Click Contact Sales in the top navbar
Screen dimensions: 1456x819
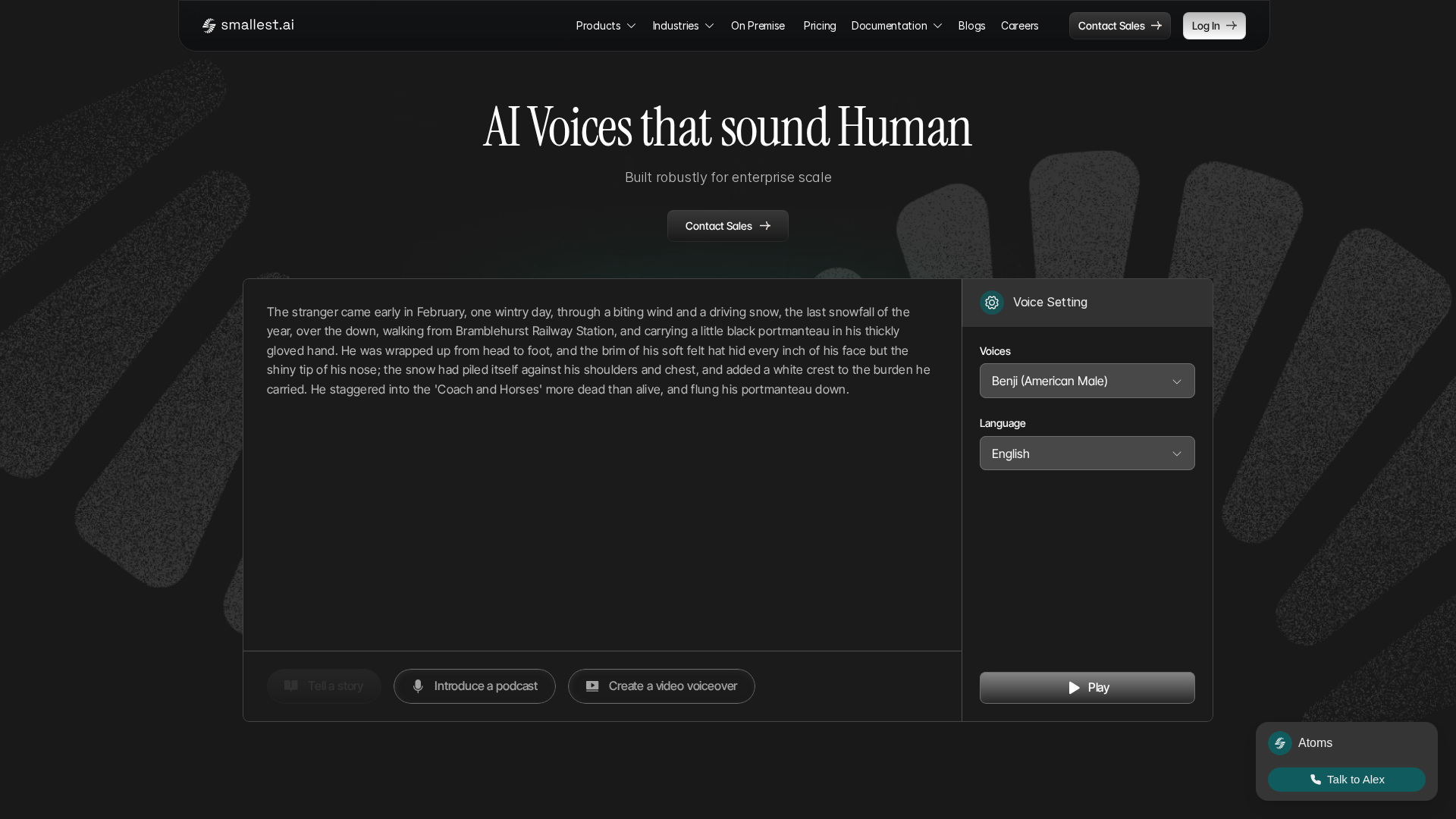(x=1119, y=26)
